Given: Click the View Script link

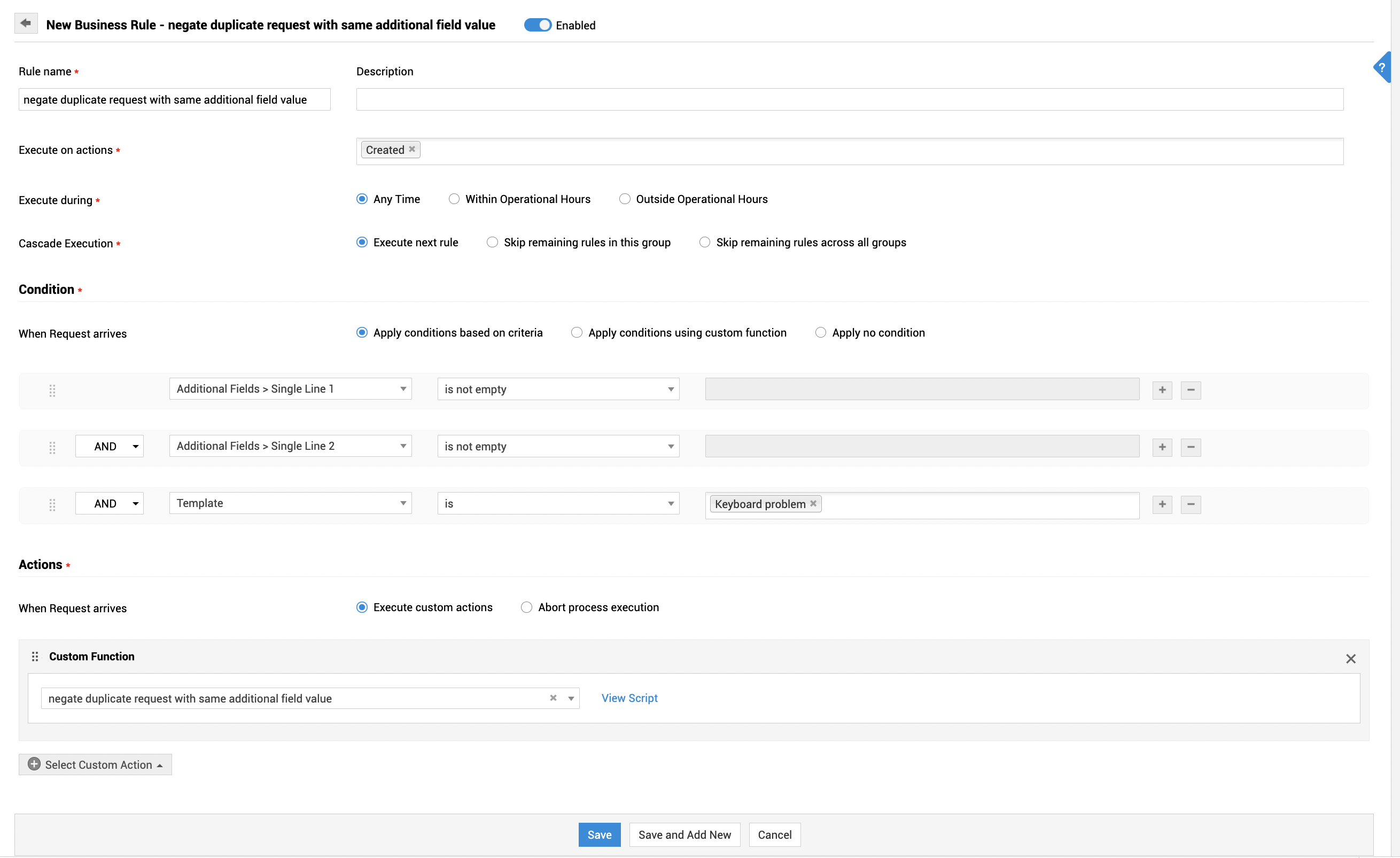Looking at the screenshot, I should 629,698.
